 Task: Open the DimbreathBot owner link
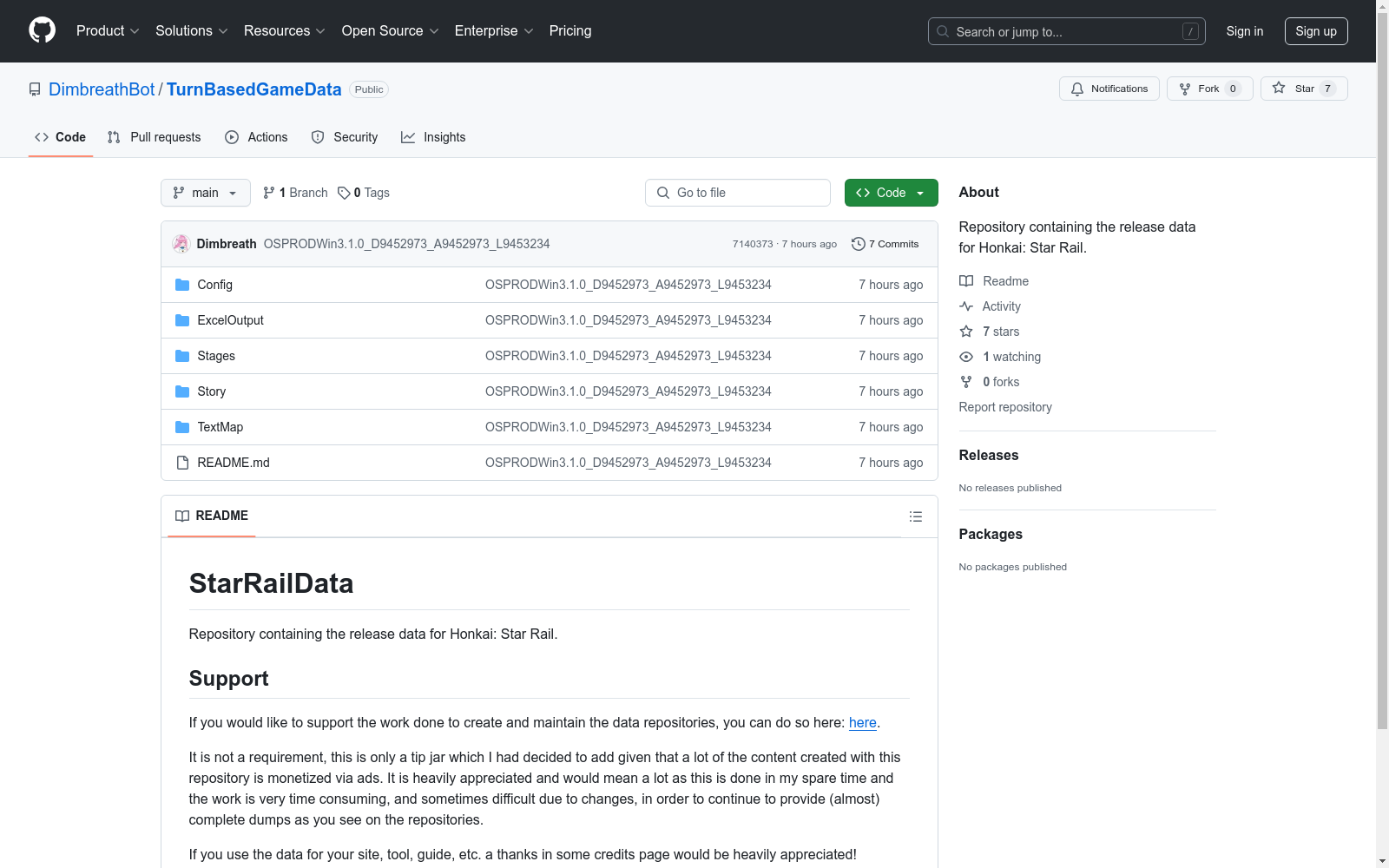coord(102,89)
